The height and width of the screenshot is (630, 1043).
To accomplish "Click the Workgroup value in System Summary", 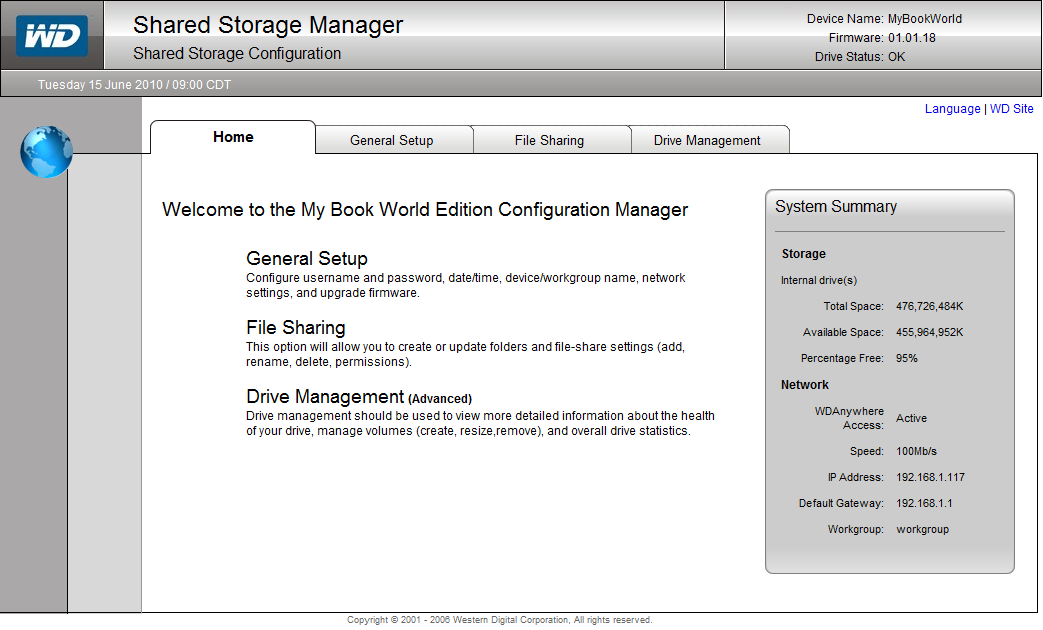I will click(x=921, y=529).
